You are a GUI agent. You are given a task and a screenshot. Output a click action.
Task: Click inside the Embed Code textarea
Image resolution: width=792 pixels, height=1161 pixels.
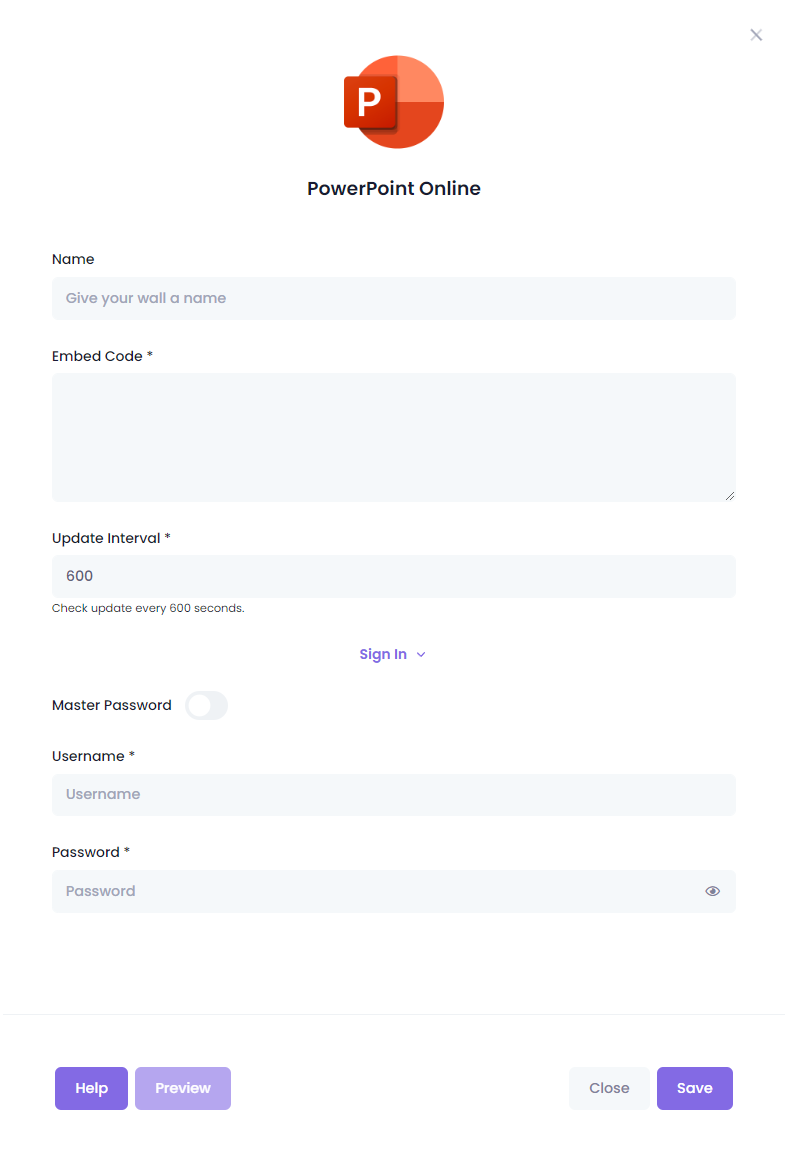pos(394,438)
